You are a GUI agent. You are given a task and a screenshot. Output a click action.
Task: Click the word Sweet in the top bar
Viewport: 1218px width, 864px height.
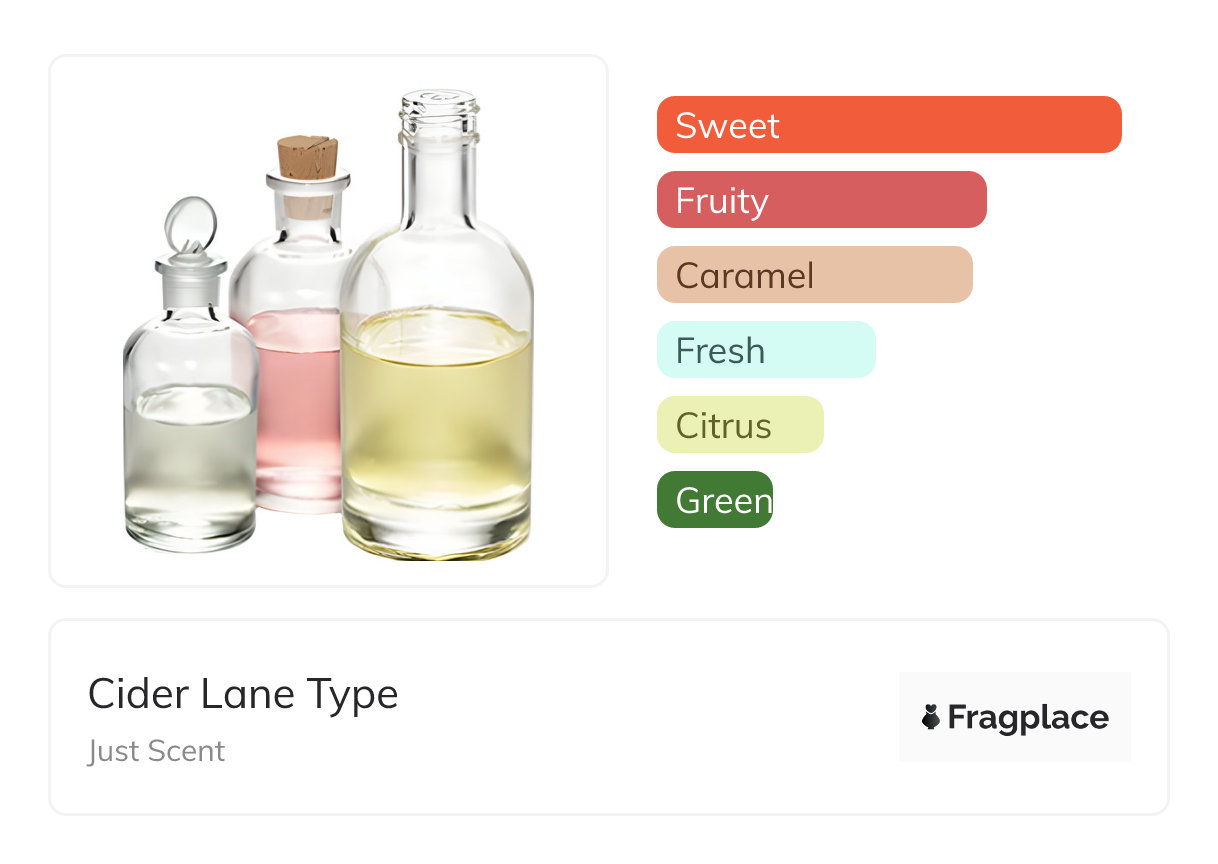(727, 126)
